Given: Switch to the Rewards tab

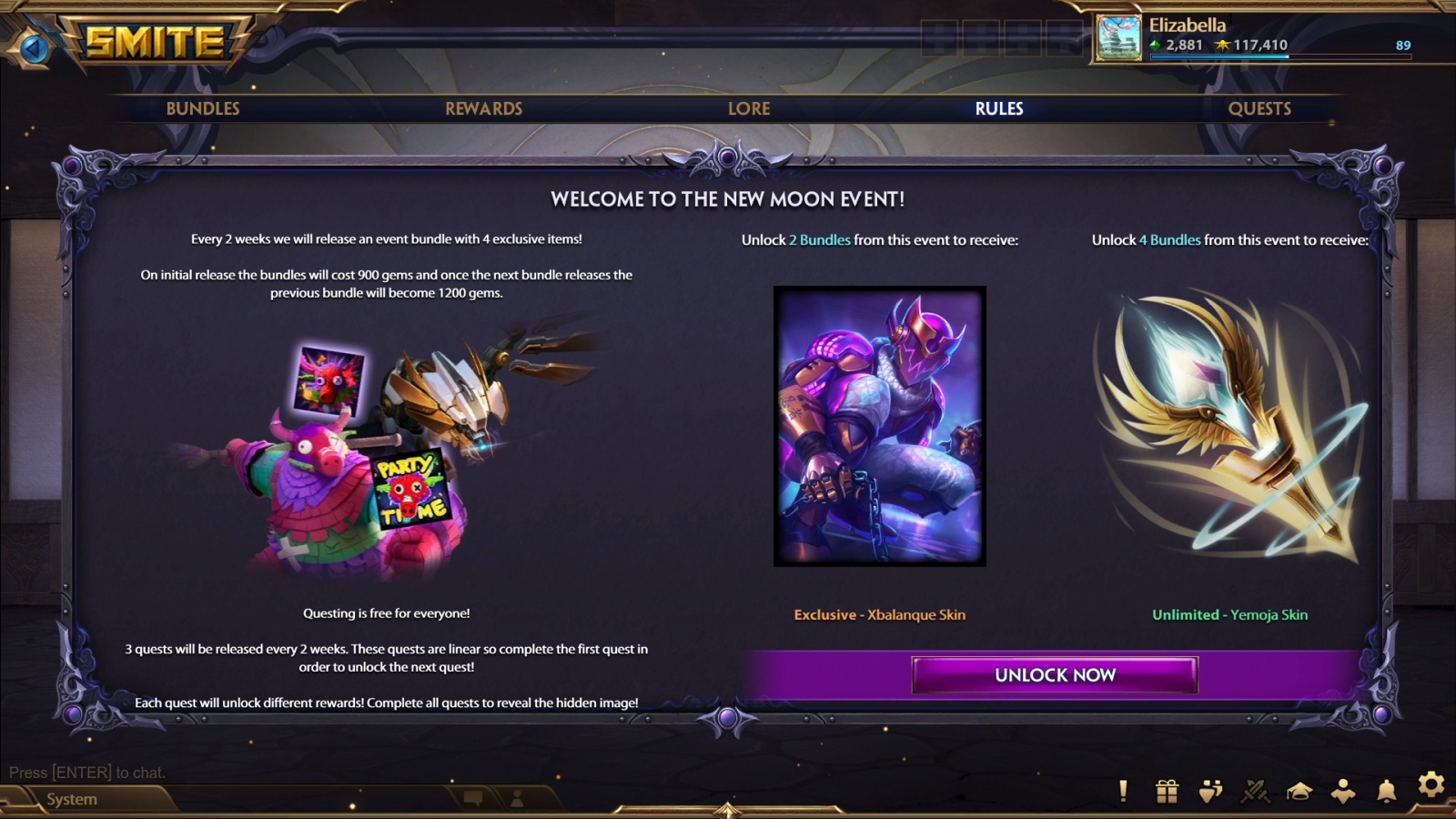Looking at the screenshot, I should pyautogui.click(x=483, y=108).
